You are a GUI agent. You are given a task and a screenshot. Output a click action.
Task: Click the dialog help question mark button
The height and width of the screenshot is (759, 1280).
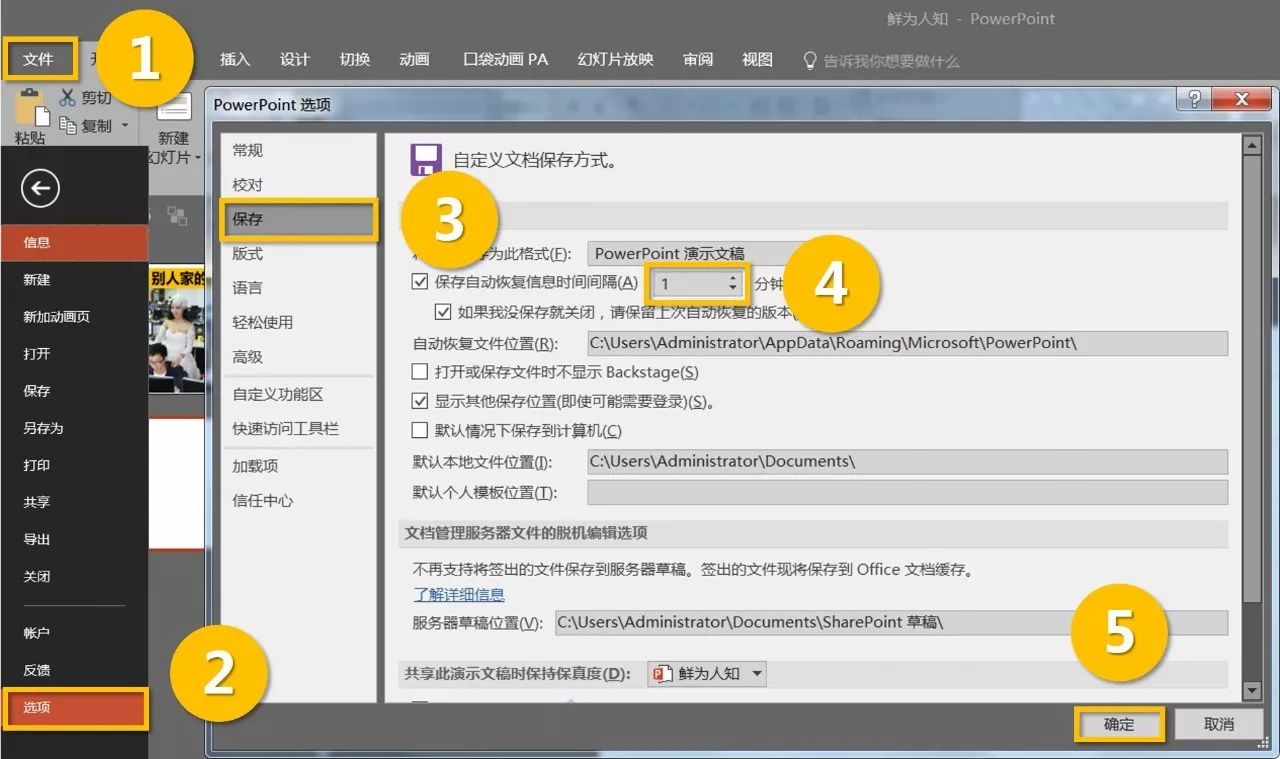1193,99
